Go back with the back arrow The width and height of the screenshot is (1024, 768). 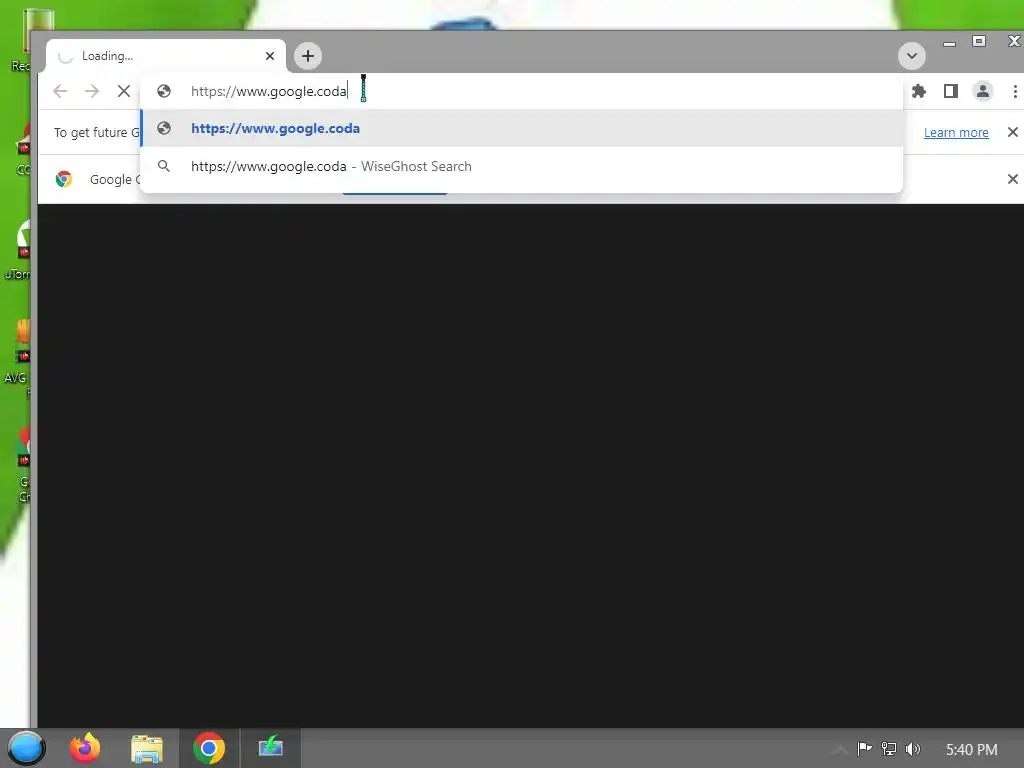point(60,91)
